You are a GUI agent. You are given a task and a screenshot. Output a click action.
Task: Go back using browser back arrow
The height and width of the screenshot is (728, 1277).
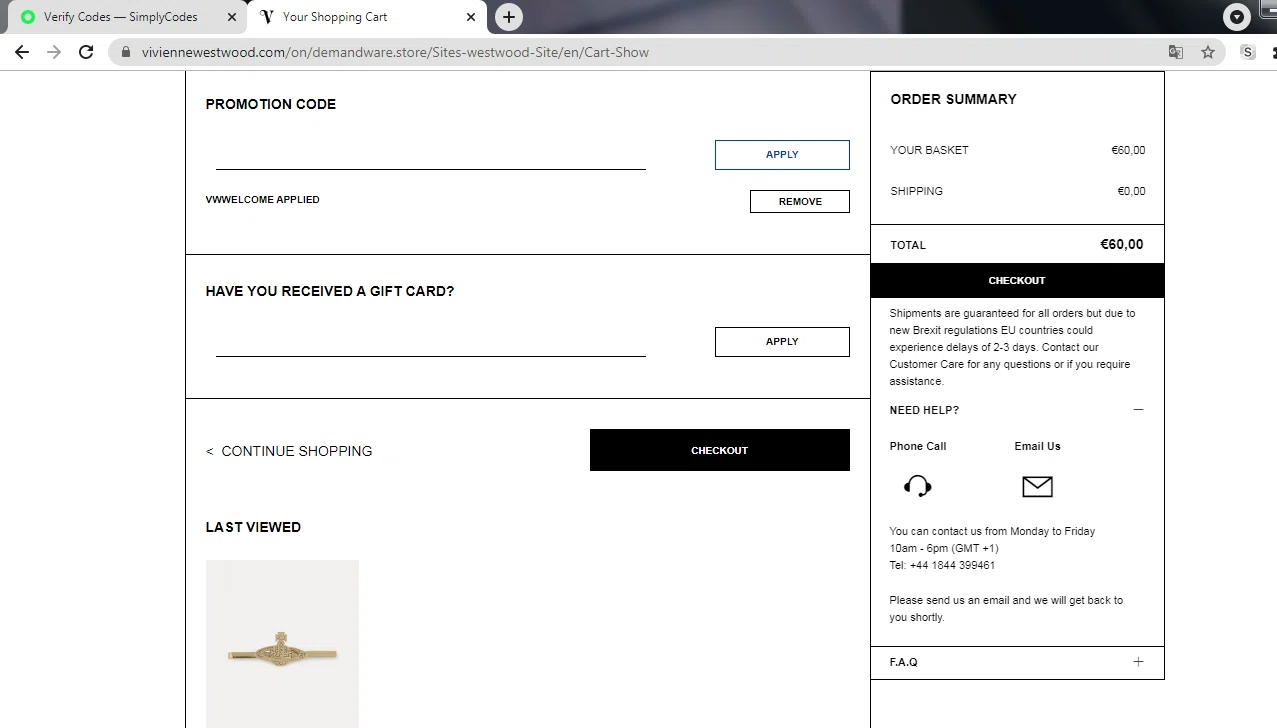(22, 52)
